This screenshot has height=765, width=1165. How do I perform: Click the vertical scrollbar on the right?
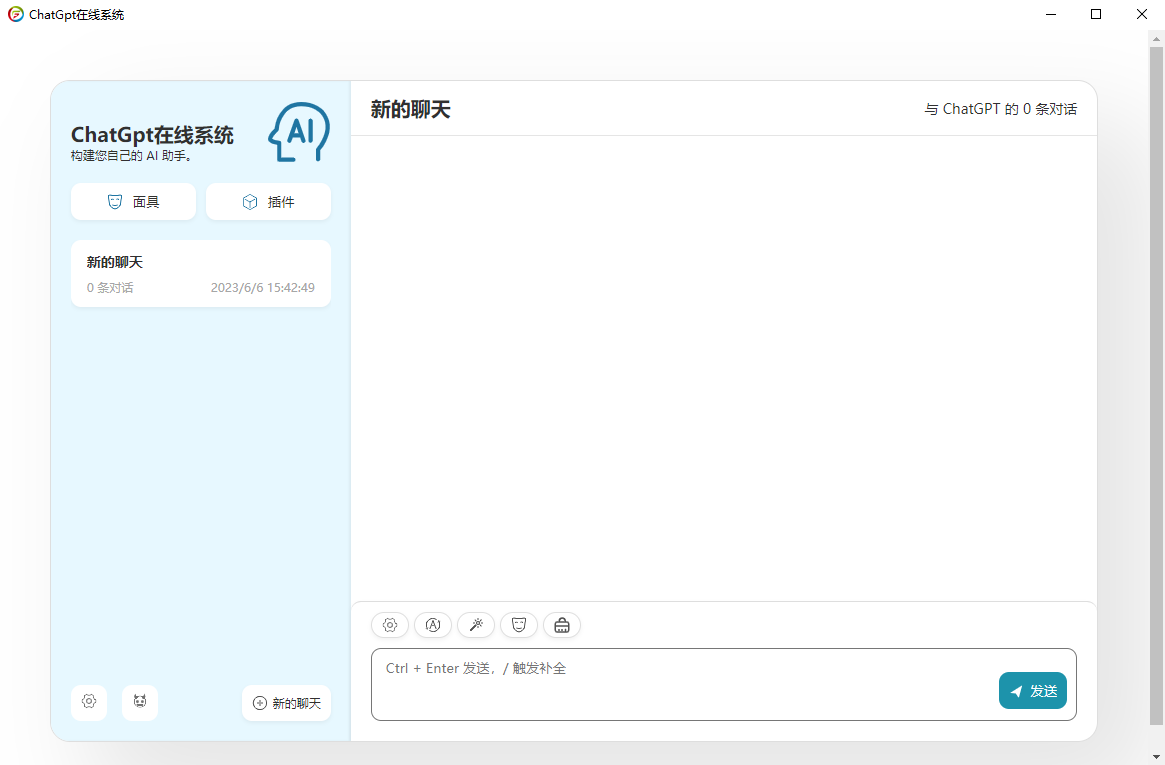pos(1157,385)
